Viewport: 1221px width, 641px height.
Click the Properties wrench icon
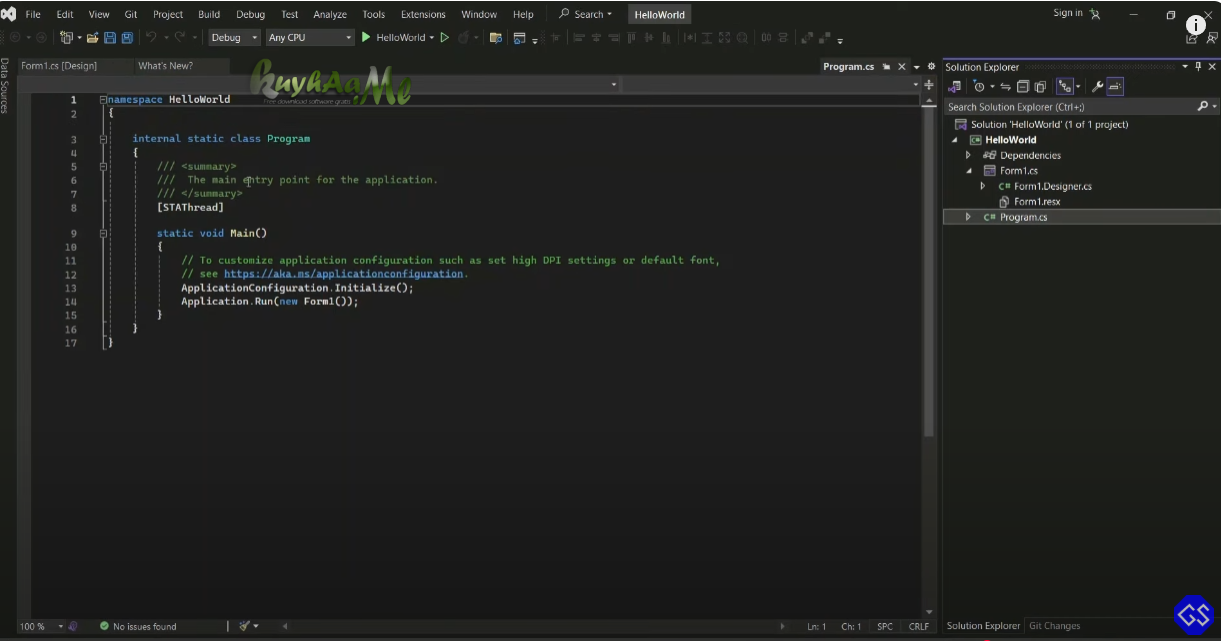pyautogui.click(x=1097, y=87)
